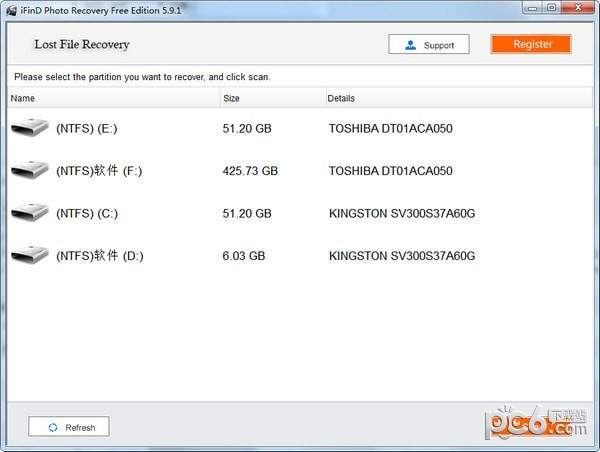Close the iFinD Photo Recovery window
Viewport: 600px width, 452px height.
(x=578, y=10)
